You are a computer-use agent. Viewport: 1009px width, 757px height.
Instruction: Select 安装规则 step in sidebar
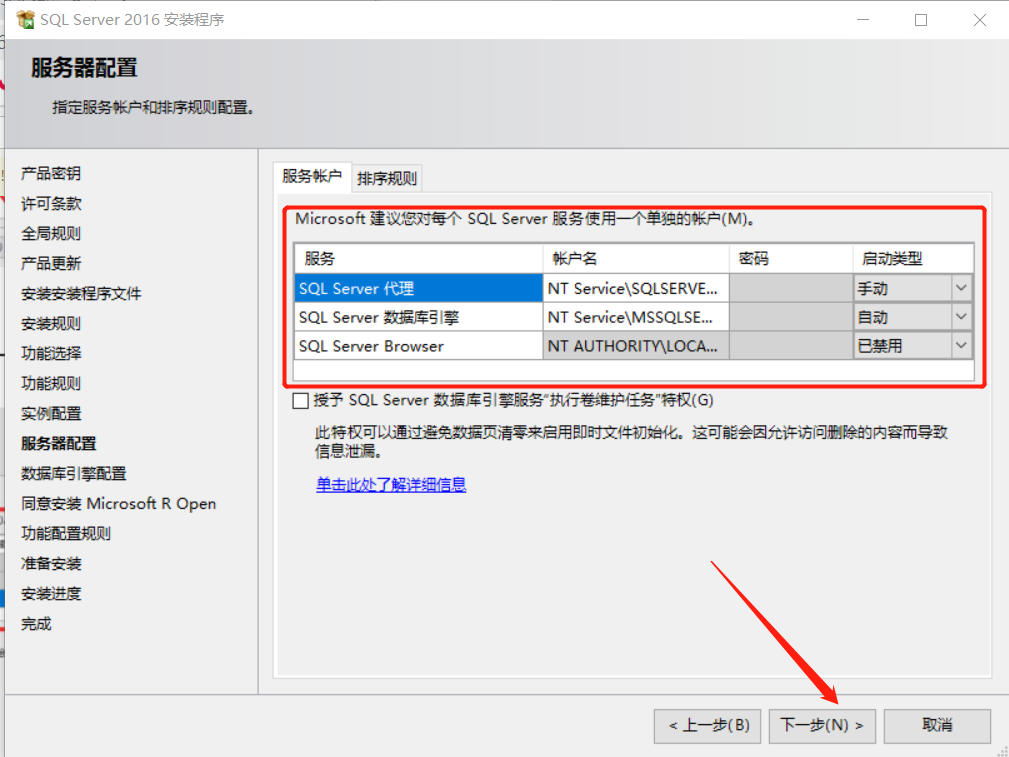(51, 324)
